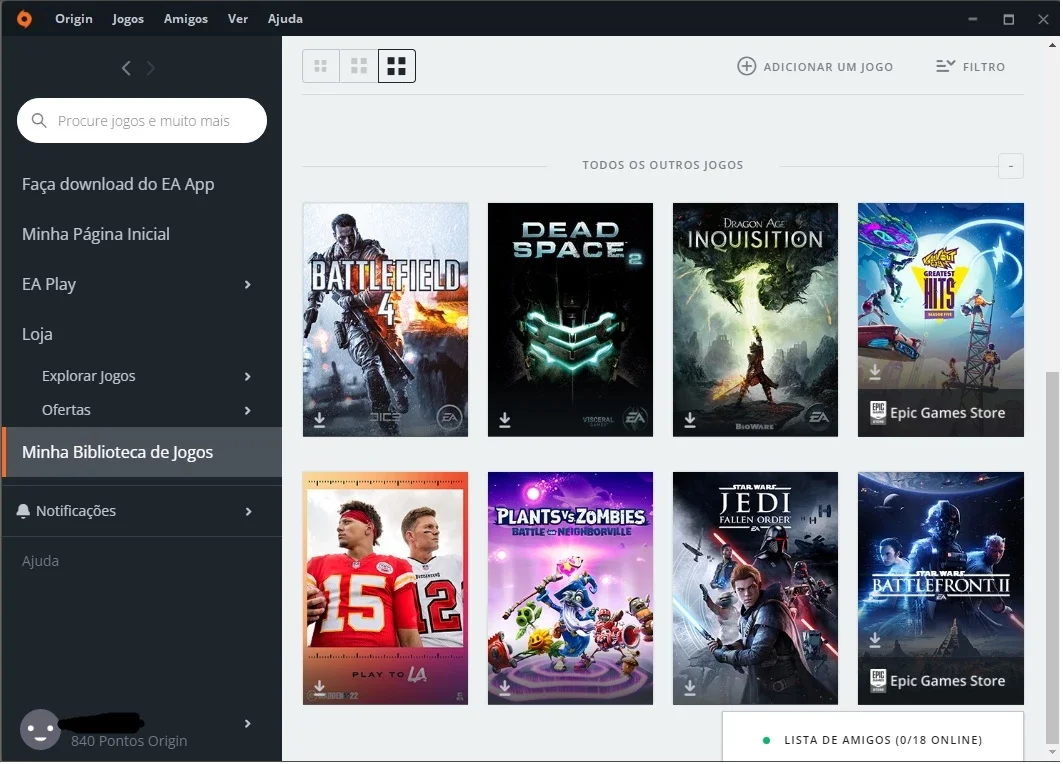Click the Adicionar um Jogo plus icon
The height and width of the screenshot is (764, 1063).
pyautogui.click(x=746, y=66)
